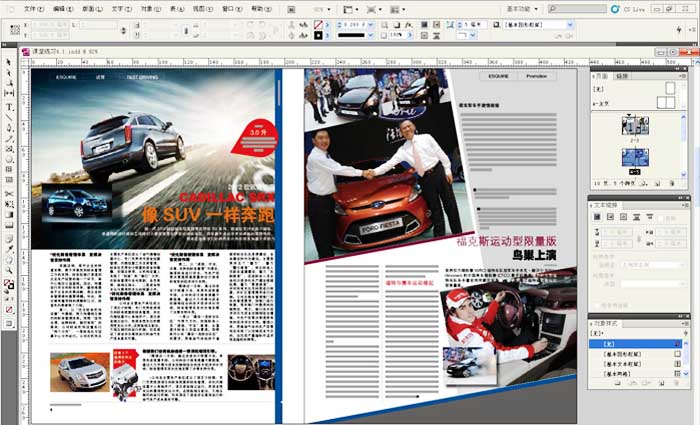The image size is (700, 425).
Task: Open the Help menu
Action: pyautogui.click(x=261, y=9)
